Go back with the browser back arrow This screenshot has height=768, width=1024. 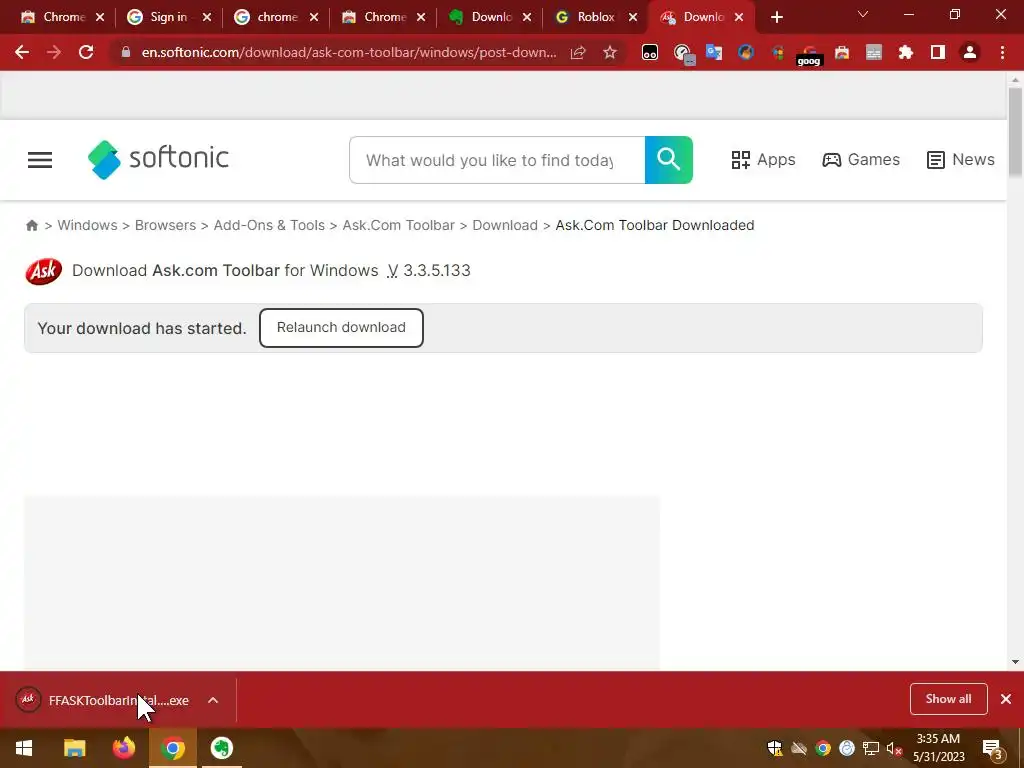point(22,52)
